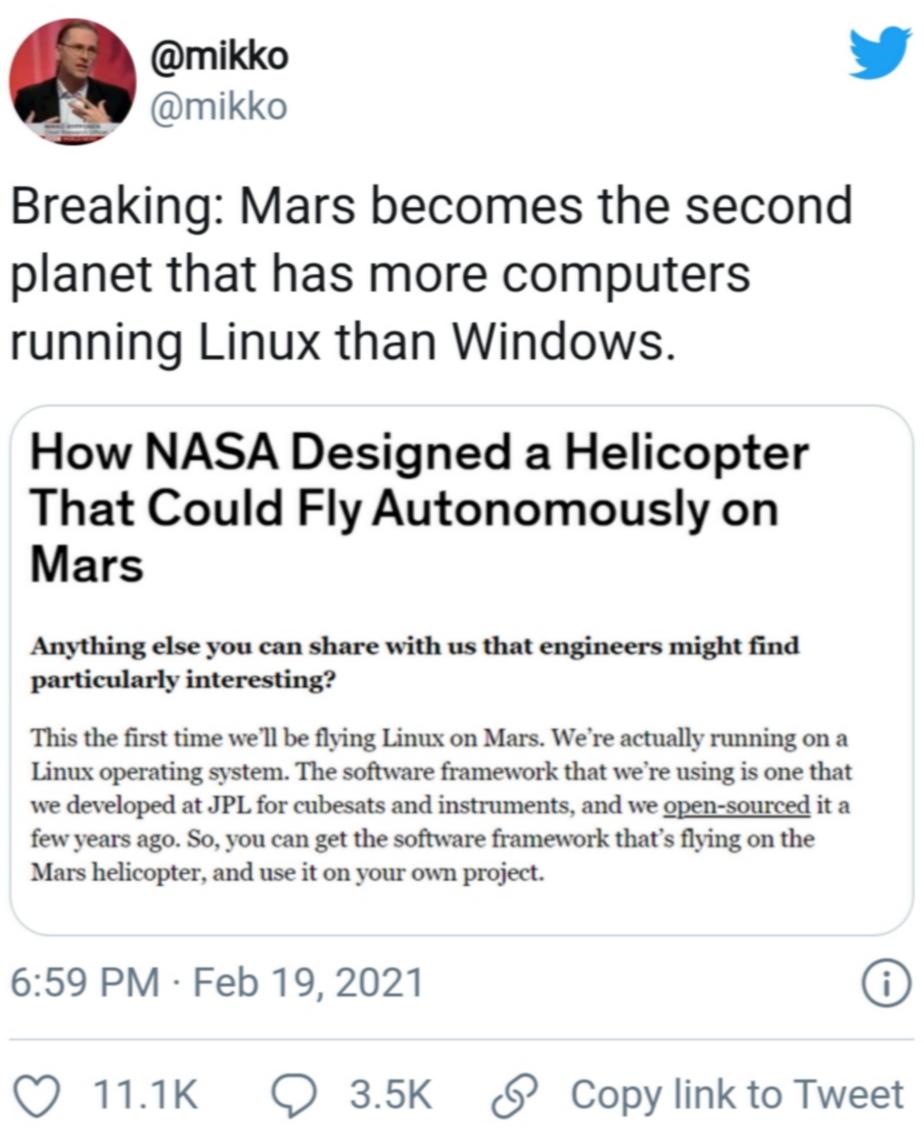Open @mikko's display name
The width and height of the screenshot is (924, 1144).
pyautogui.click(x=220, y=55)
